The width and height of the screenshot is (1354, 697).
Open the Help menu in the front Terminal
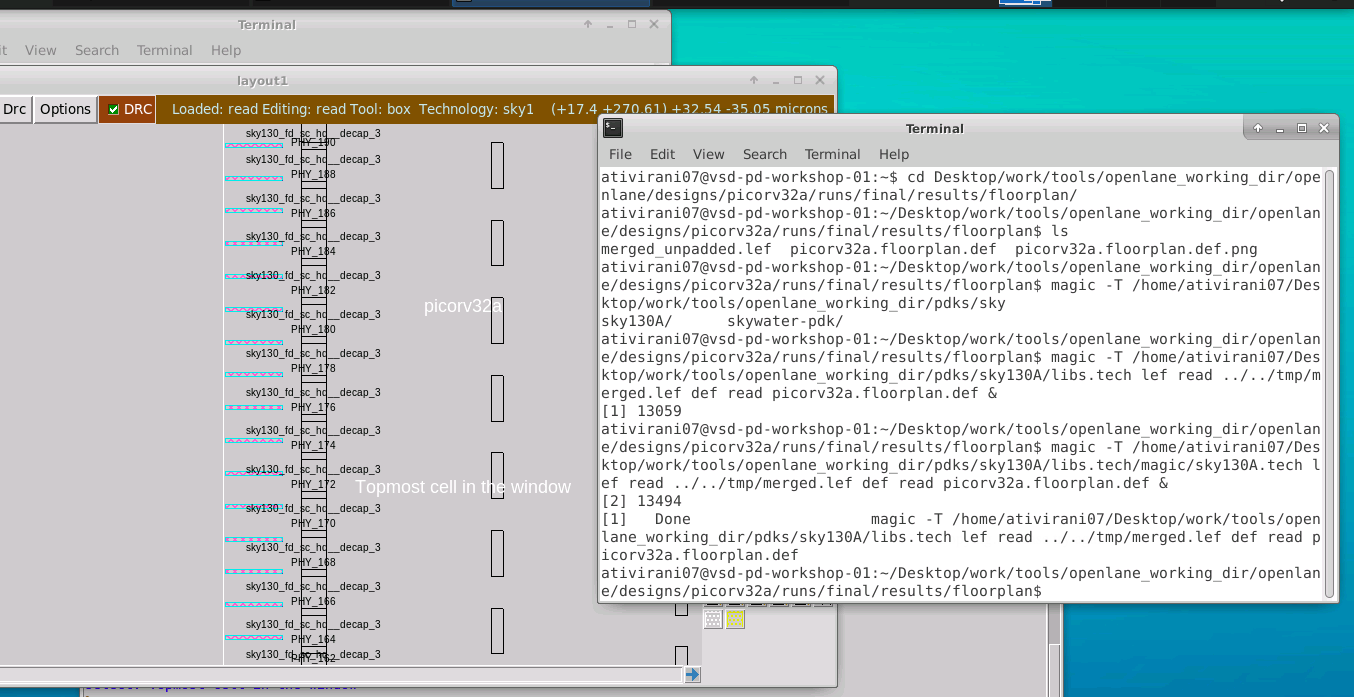pos(893,154)
